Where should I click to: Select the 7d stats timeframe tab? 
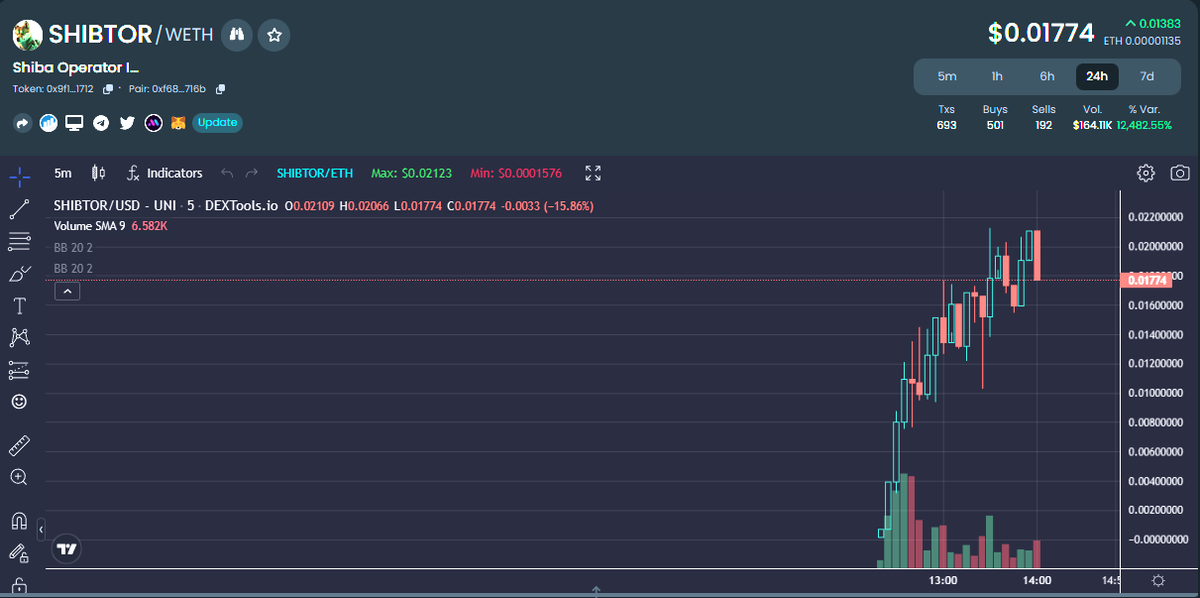pos(1147,76)
